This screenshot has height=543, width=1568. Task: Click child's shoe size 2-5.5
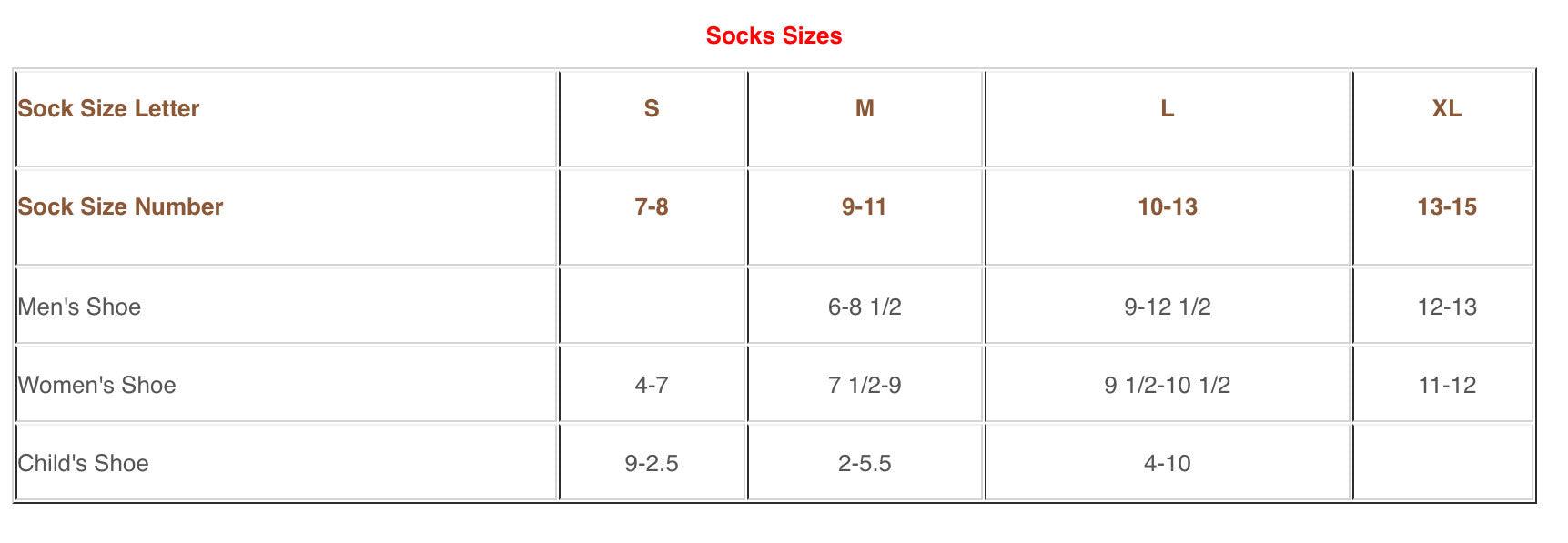[865, 464]
